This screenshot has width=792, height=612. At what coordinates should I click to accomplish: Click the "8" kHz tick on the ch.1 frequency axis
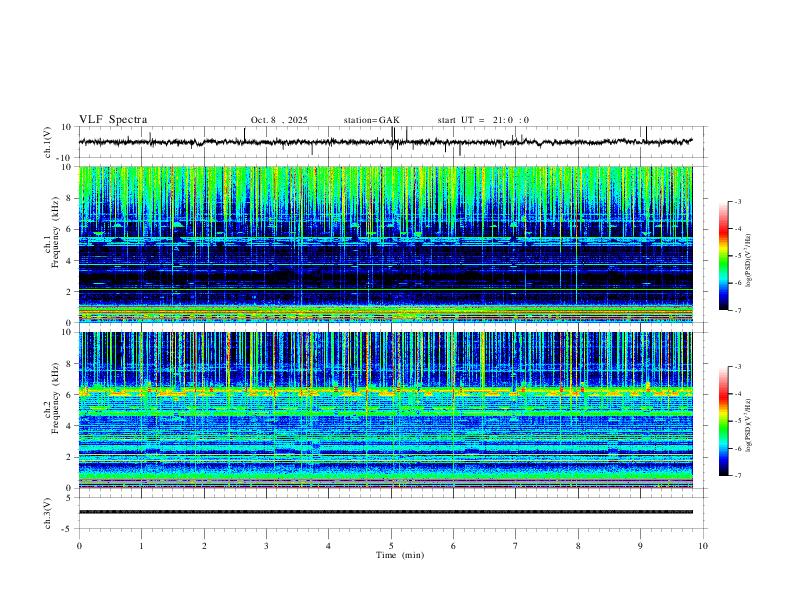[x=70, y=198]
